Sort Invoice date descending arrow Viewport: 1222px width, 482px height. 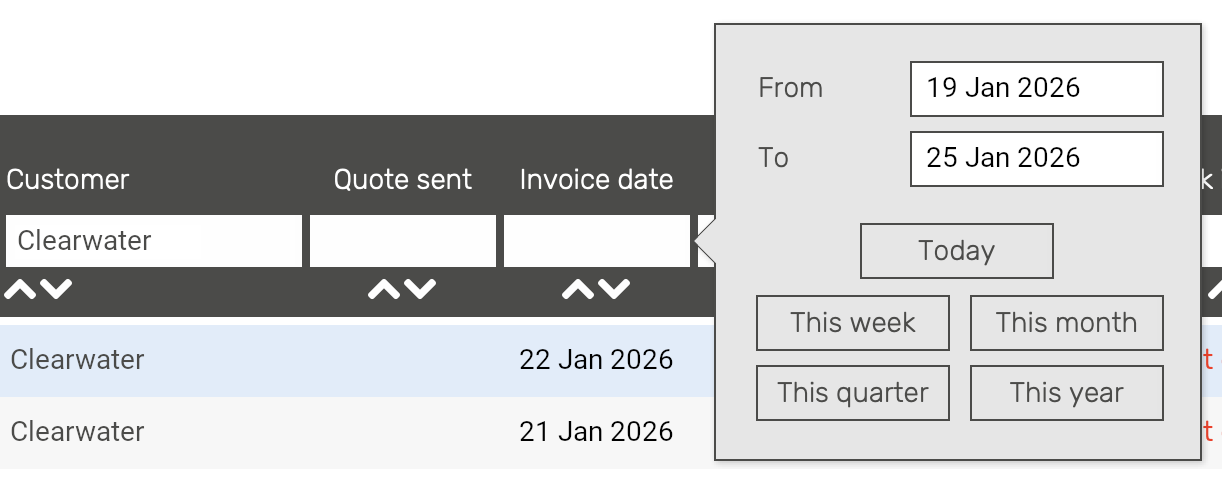click(x=614, y=290)
